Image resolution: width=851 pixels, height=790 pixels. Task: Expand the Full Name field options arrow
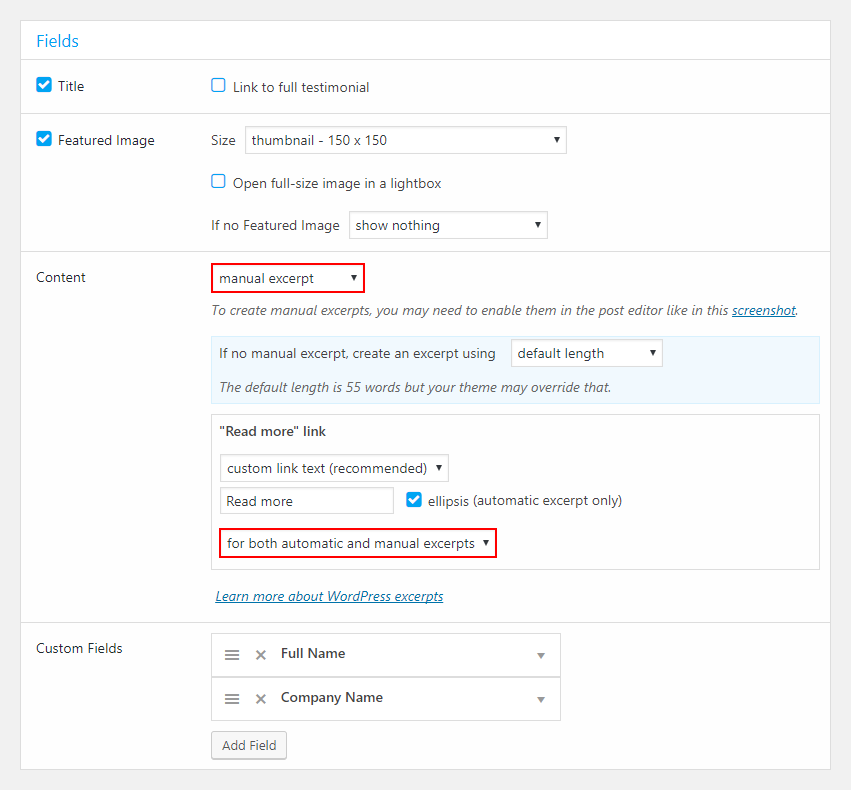(x=541, y=655)
